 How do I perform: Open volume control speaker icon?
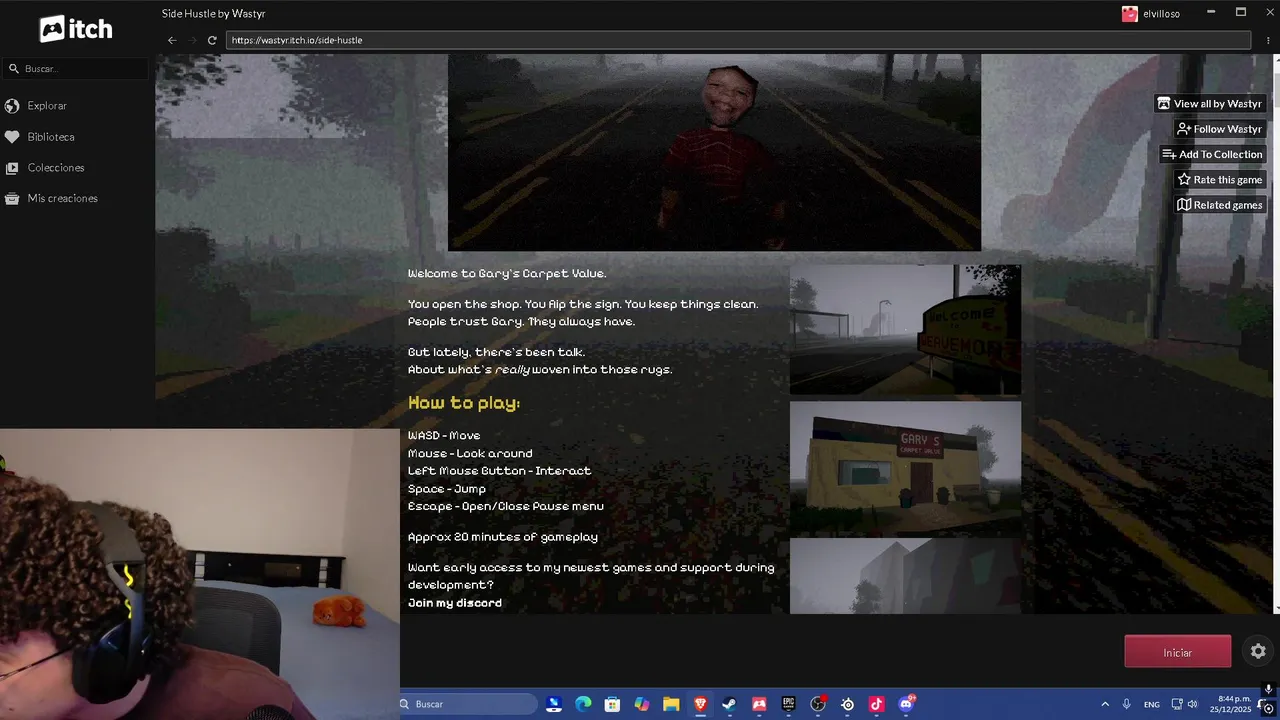click(1192, 704)
